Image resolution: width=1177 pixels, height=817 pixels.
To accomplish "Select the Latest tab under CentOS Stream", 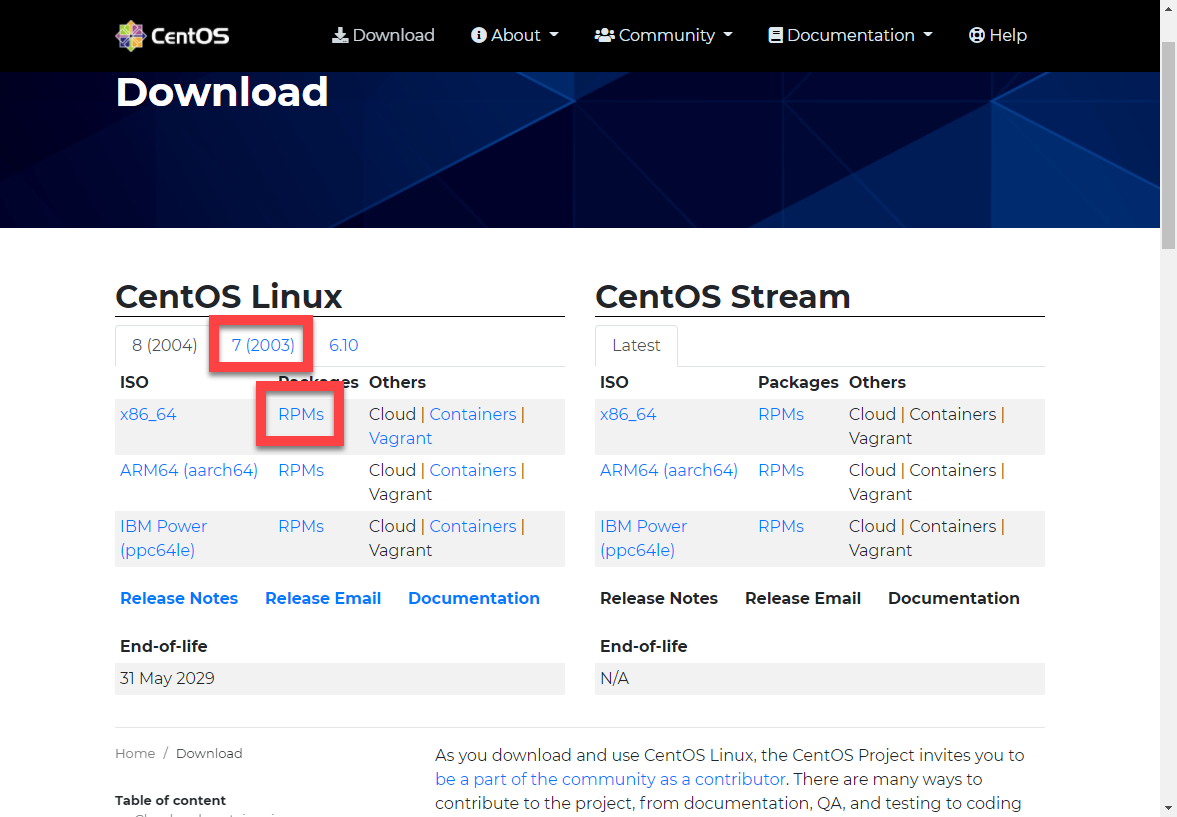I will click(637, 345).
